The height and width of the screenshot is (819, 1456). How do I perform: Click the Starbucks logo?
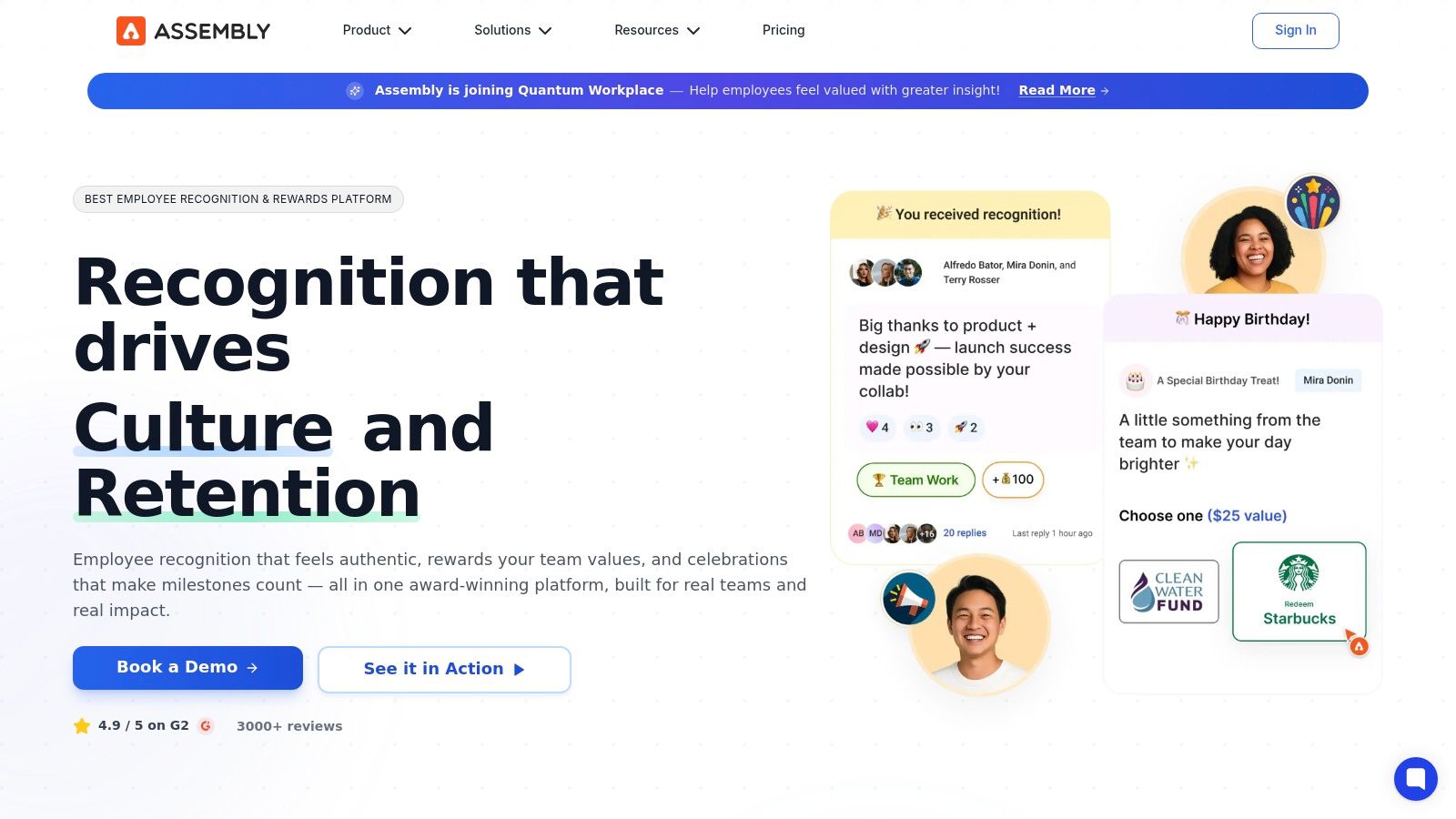(1299, 573)
